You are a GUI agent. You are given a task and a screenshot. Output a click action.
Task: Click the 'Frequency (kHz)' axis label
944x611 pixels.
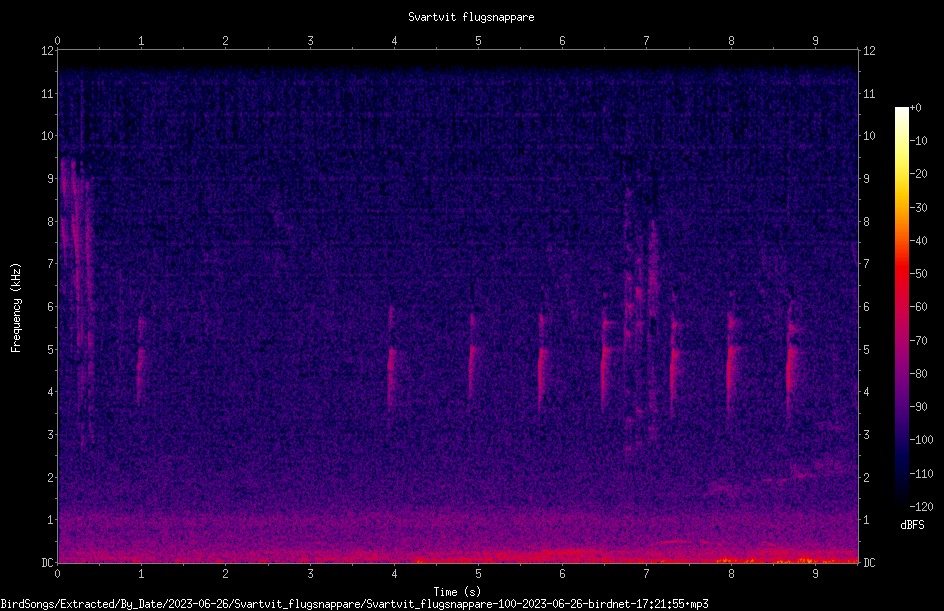point(16,307)
